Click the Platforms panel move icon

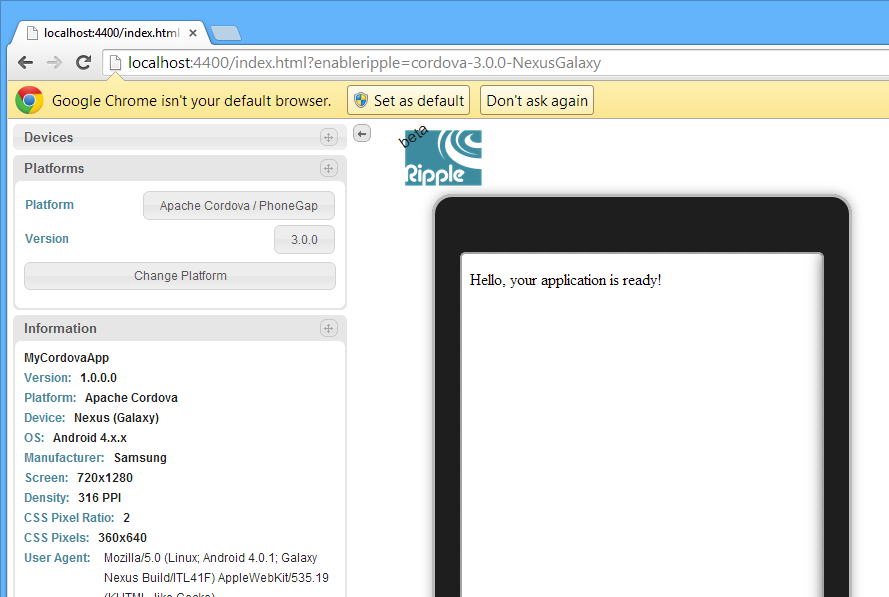328,168
